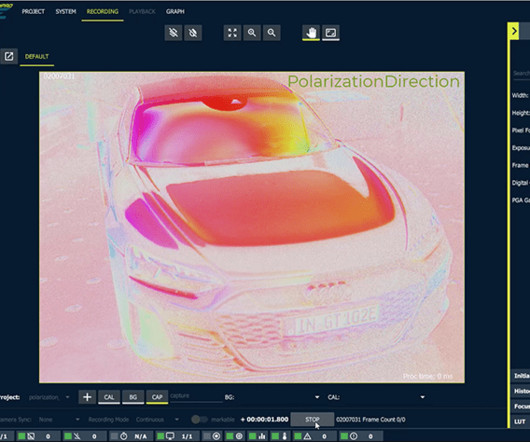Image resolution: width=530 pixels, height=442 pixels.
Task: Click the clock alert status icon
Action: [x=354, y=436]
